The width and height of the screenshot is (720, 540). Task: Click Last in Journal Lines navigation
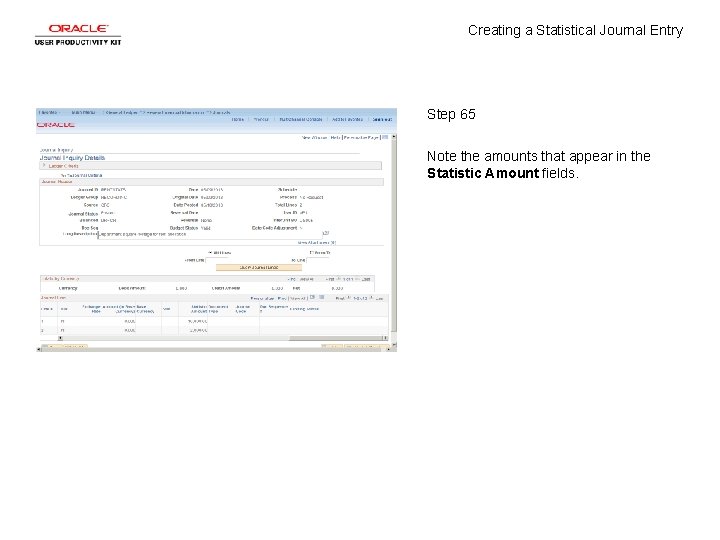[x=380, y=298]
